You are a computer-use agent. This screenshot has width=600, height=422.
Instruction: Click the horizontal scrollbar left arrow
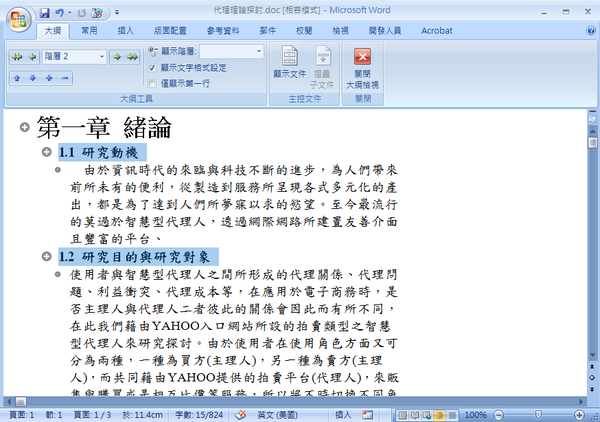click(8, 401)
